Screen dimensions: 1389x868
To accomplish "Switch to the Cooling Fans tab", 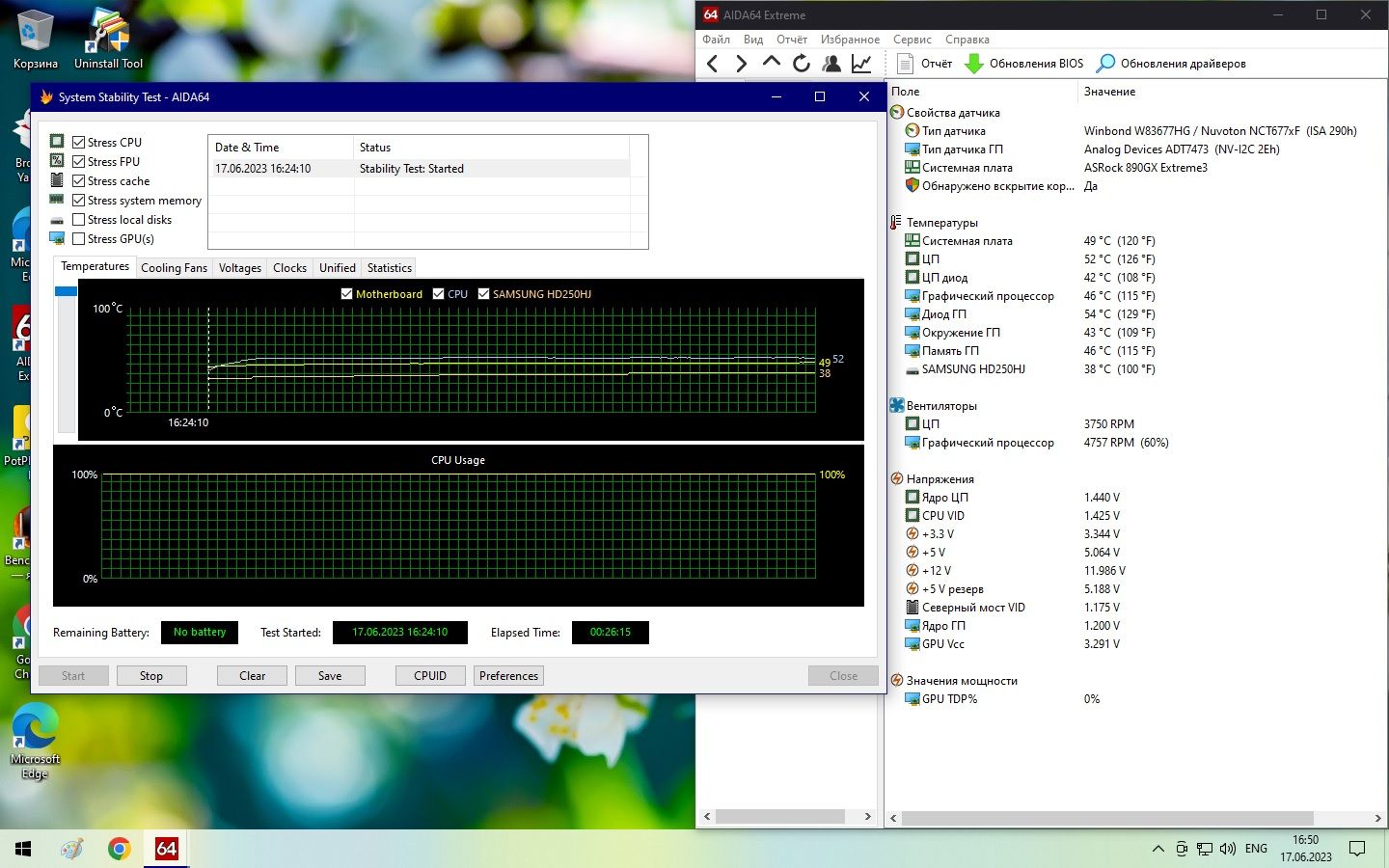I will point(174,268).
